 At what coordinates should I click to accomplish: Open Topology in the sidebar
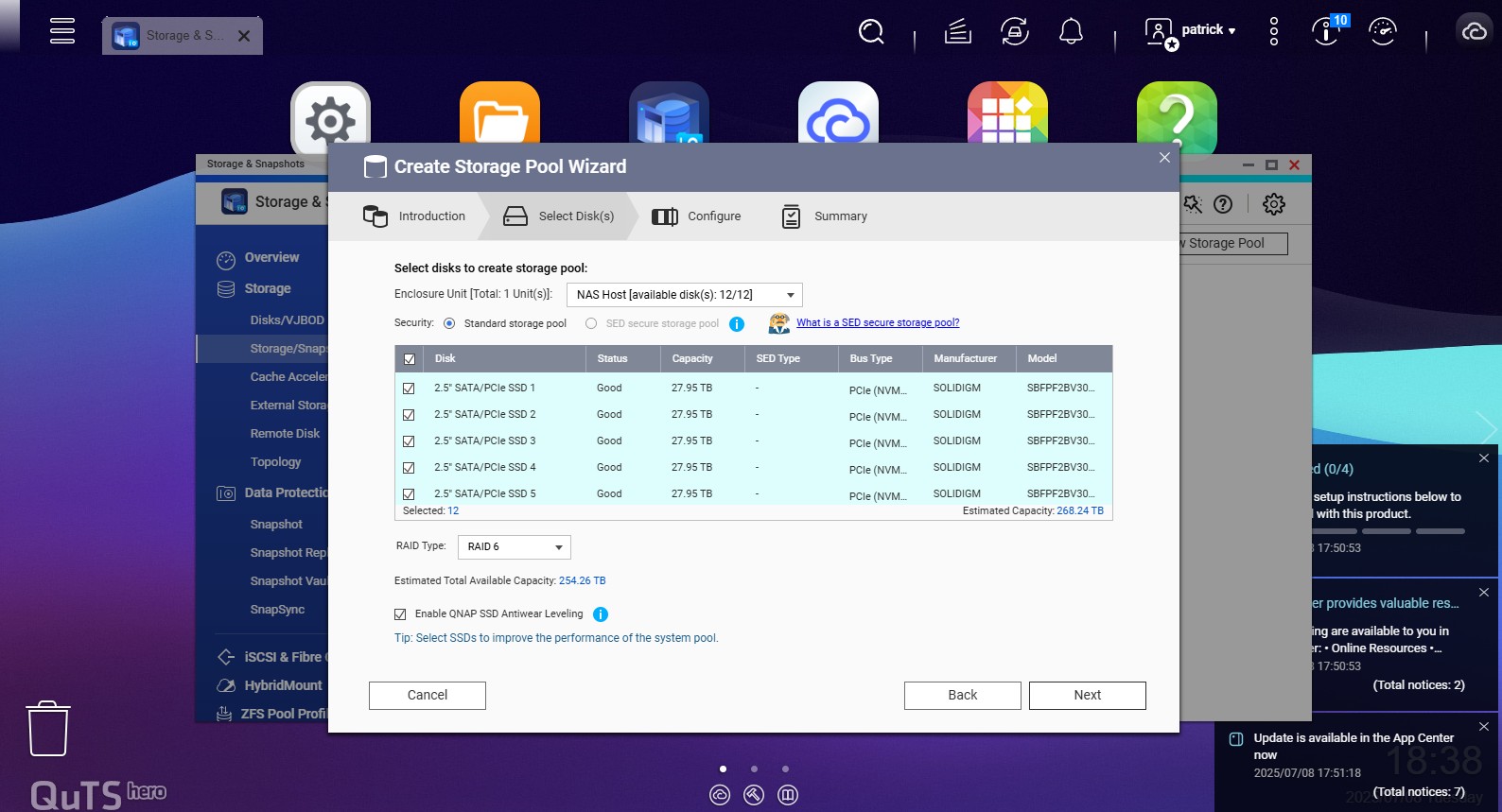(275, 462)
